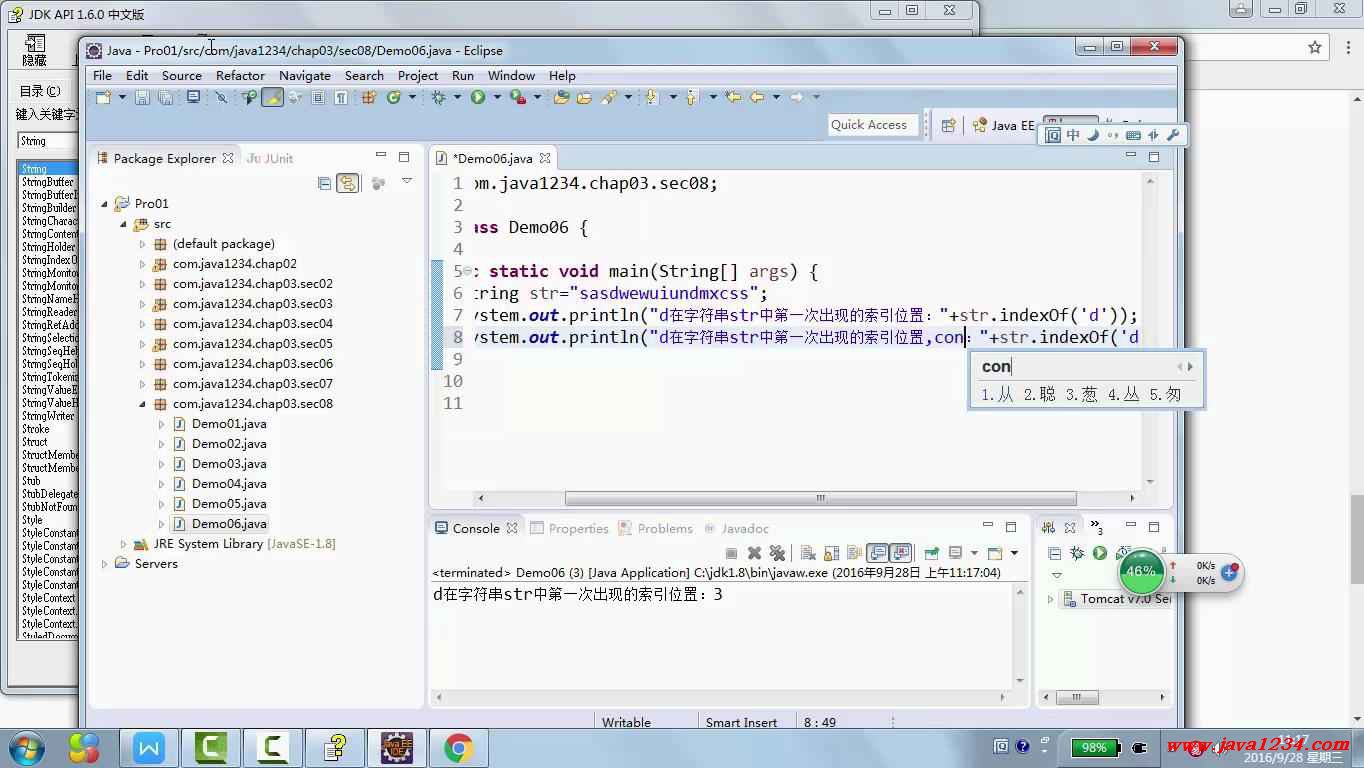Switch to the Javadoc tab
1364x768 pixels.
pyautogui.click(x=735, y=528)
